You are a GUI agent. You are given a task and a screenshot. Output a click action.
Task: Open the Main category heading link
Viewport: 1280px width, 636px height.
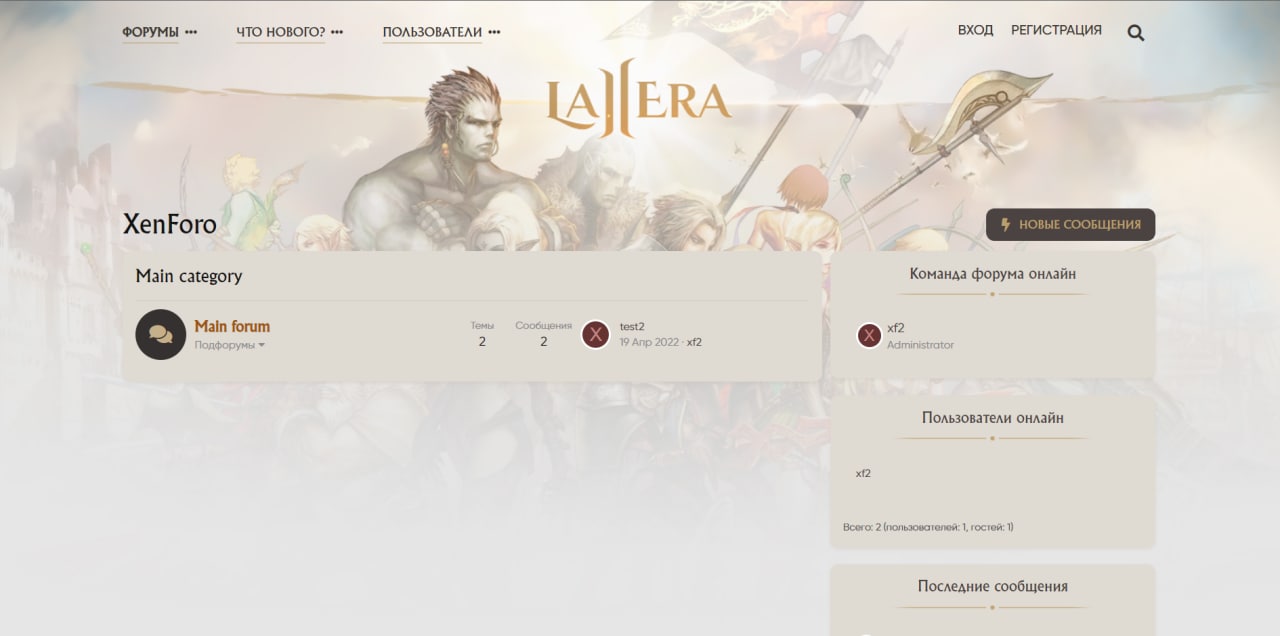point(189,276)
